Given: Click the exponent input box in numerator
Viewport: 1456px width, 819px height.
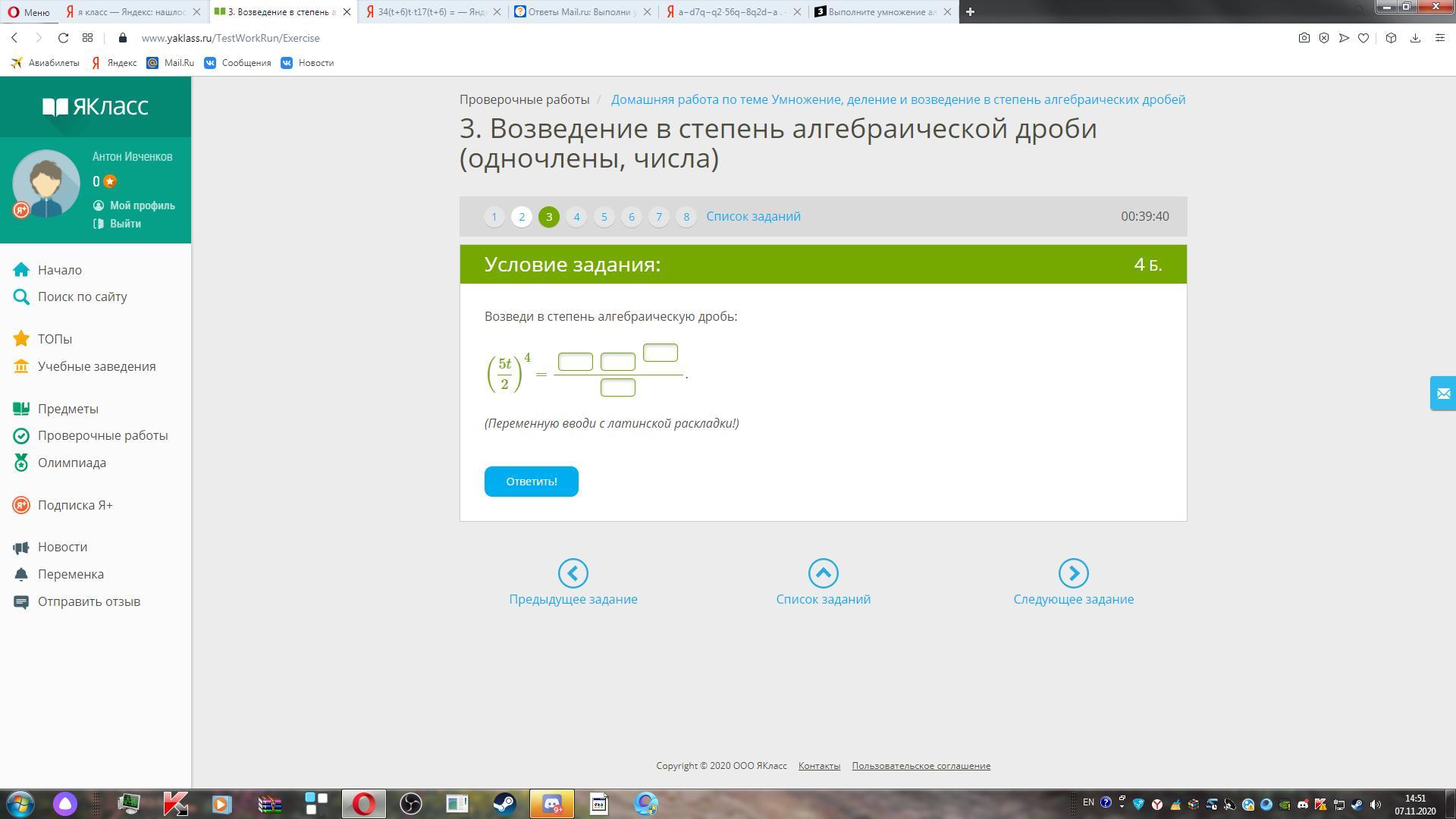Looking at the screenshot, I should coord(660,353).
